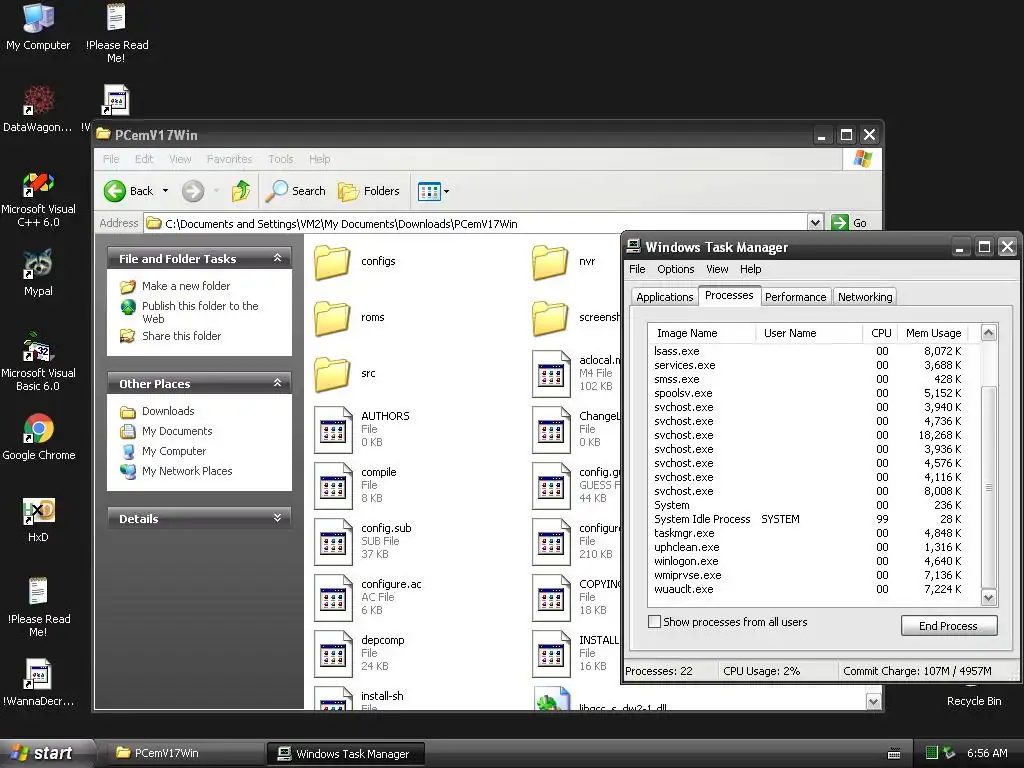This screenshot has height=768, width=1024.
Task: Open Microsoft Visual Basic 6.0 shortcut
Action: point(38,362)
